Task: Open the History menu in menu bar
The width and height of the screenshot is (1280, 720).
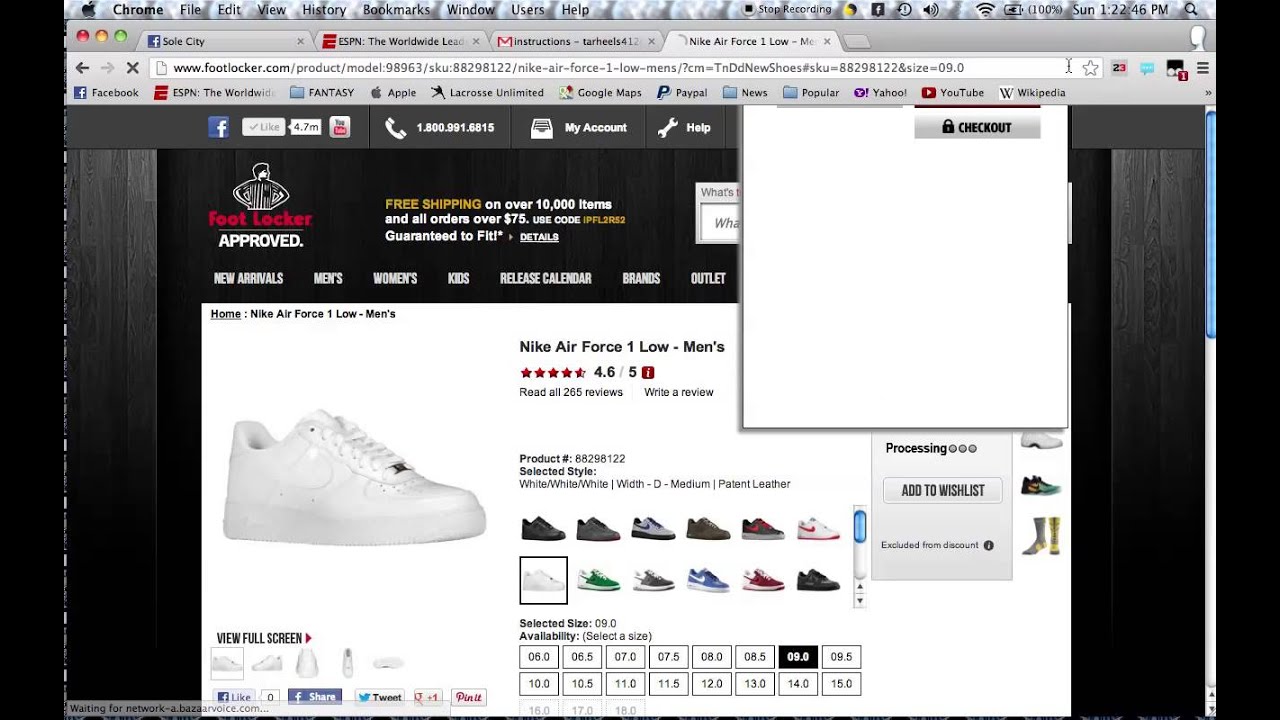Action: tap(324, 10)
